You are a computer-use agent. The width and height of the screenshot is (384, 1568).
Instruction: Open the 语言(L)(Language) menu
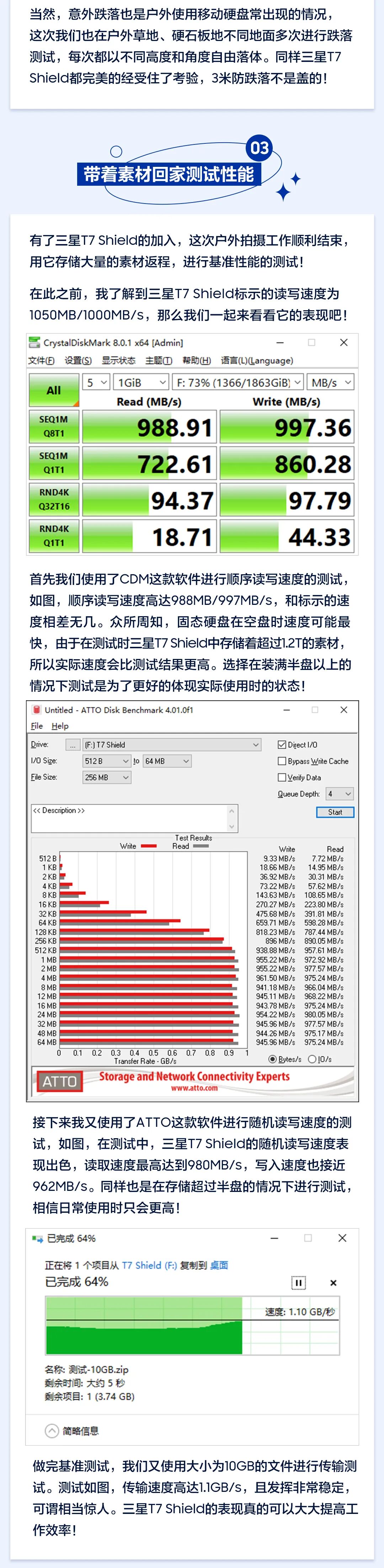click(x=257, y=360)
